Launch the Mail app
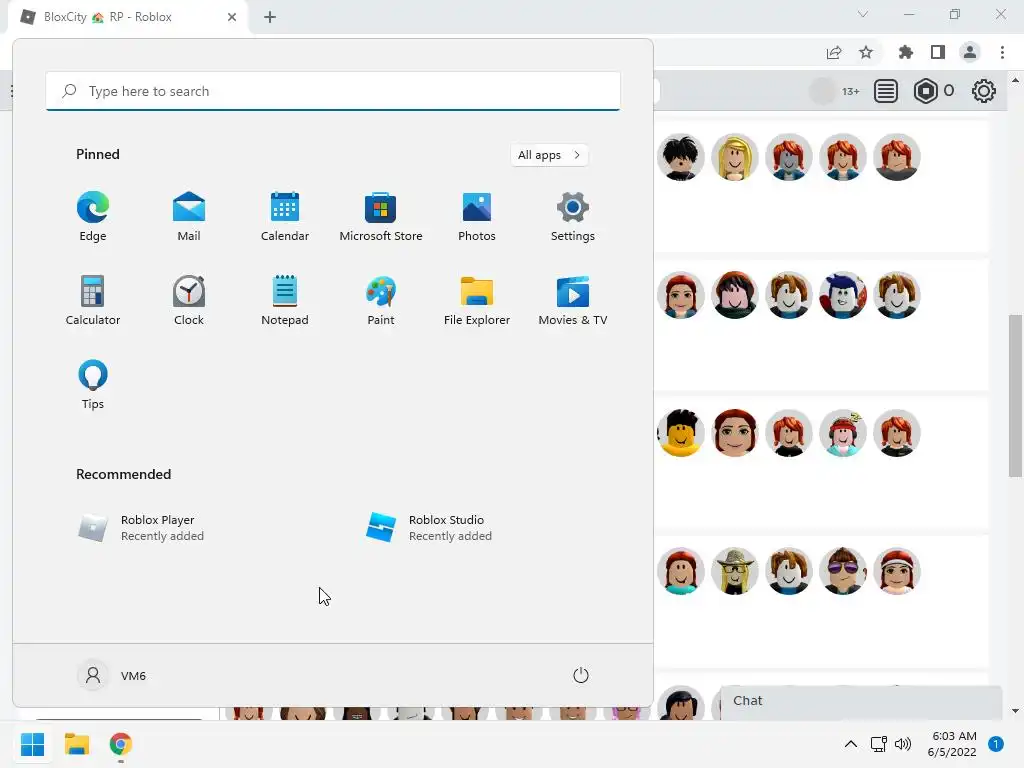1024x768 pixels. point(189,217)
